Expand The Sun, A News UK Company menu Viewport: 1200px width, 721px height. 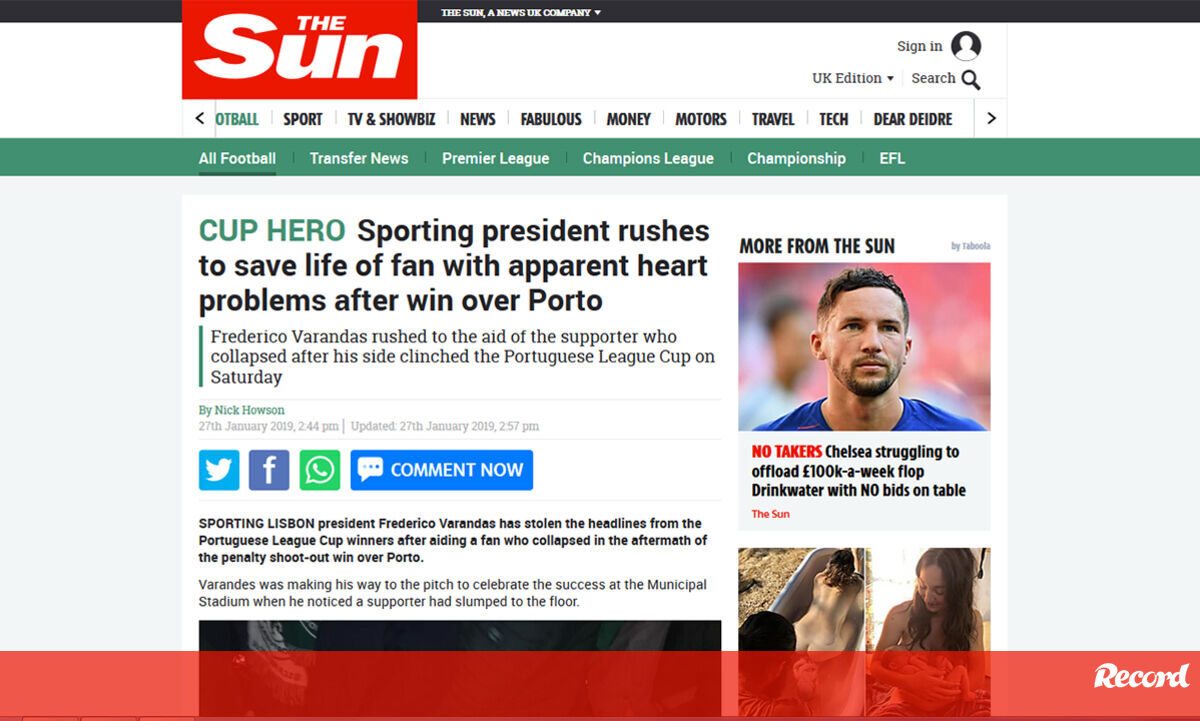tap(521, 12)
